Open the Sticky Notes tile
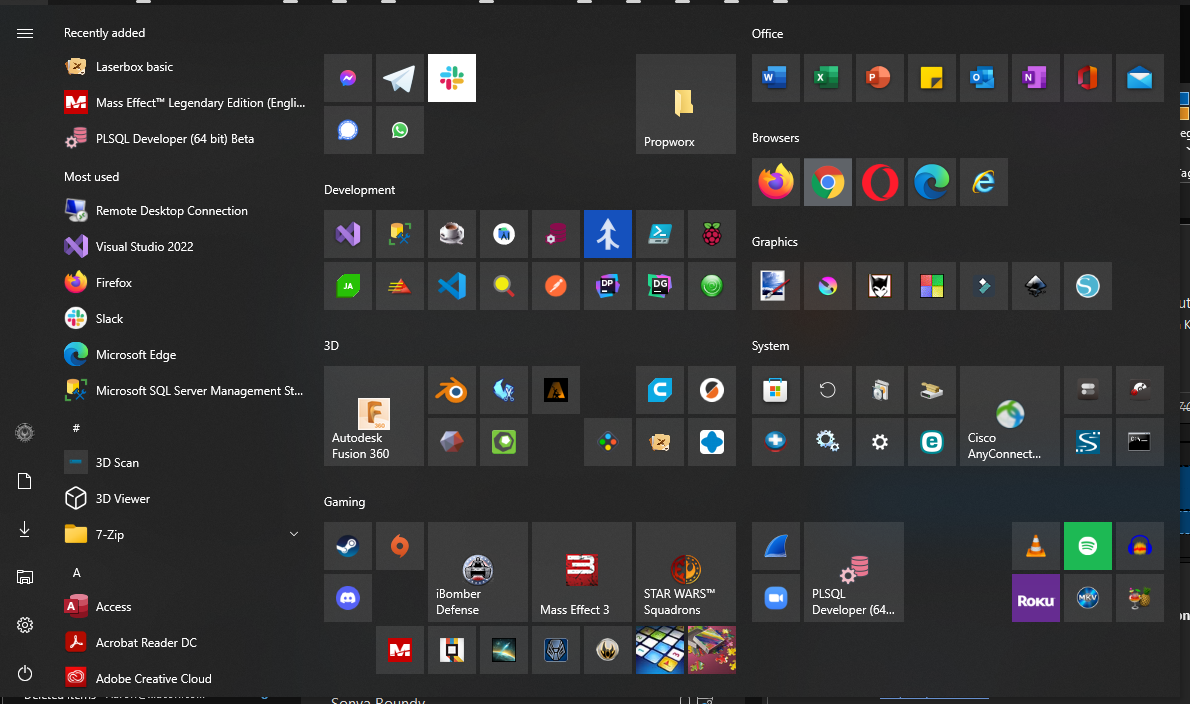Screen dimensions: 1190x704 (931, 77)
